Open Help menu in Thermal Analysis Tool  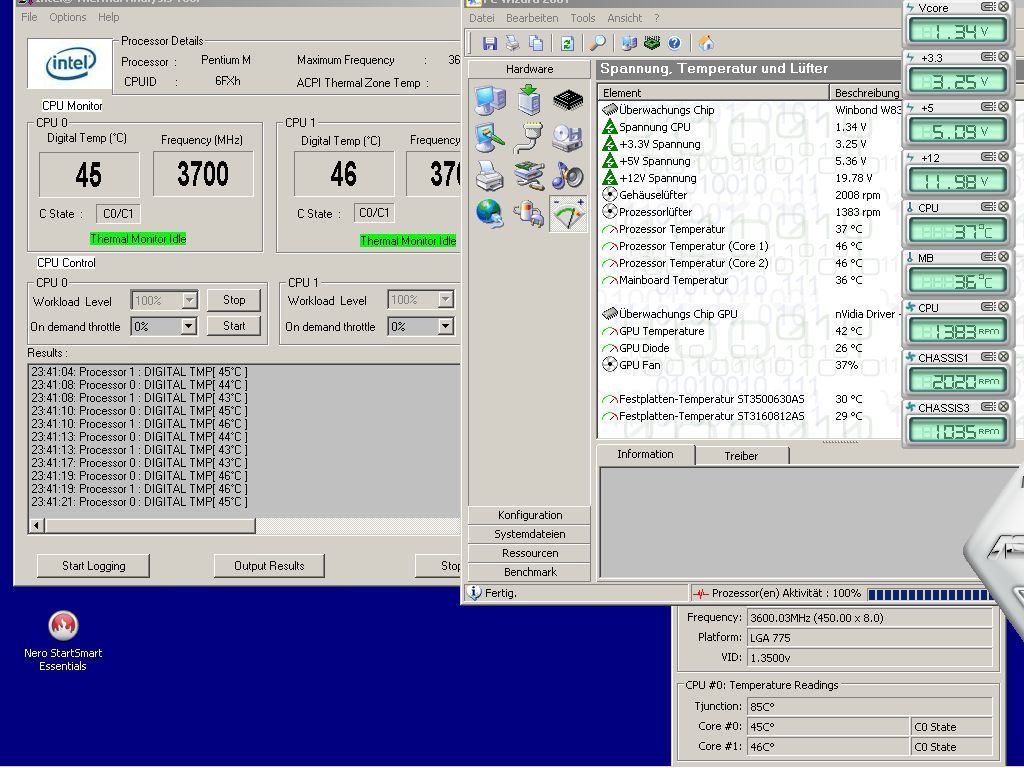tap(108, 17)
